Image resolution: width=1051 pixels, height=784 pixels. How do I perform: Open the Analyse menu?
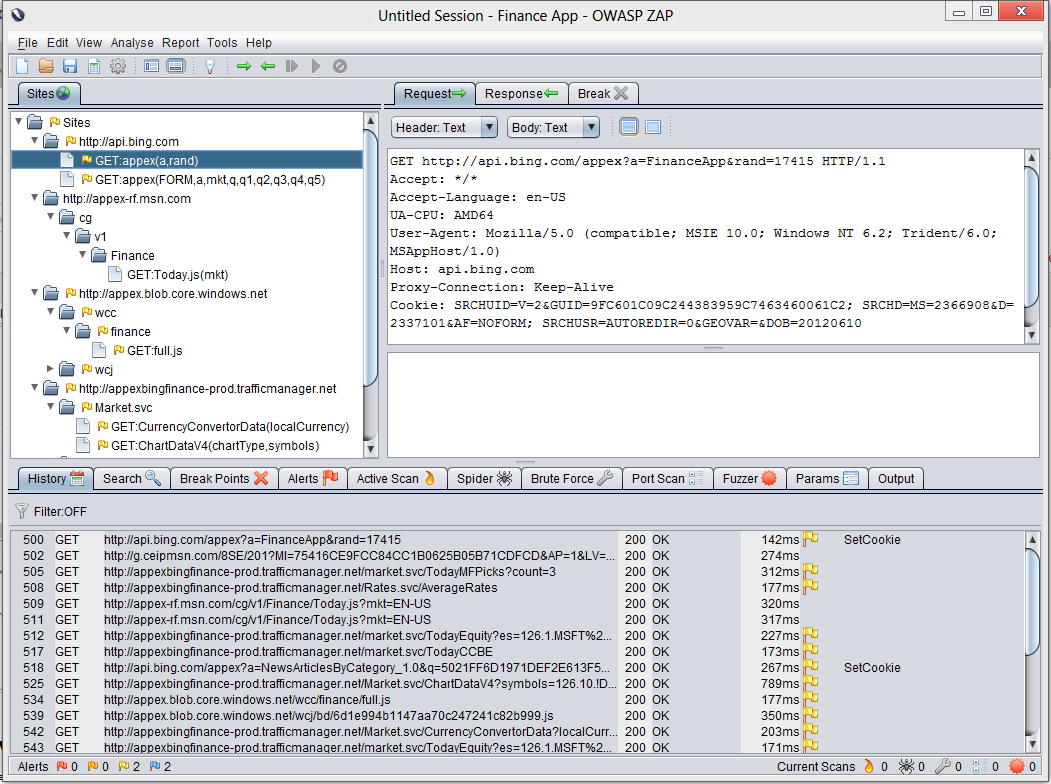click(132, 43)
